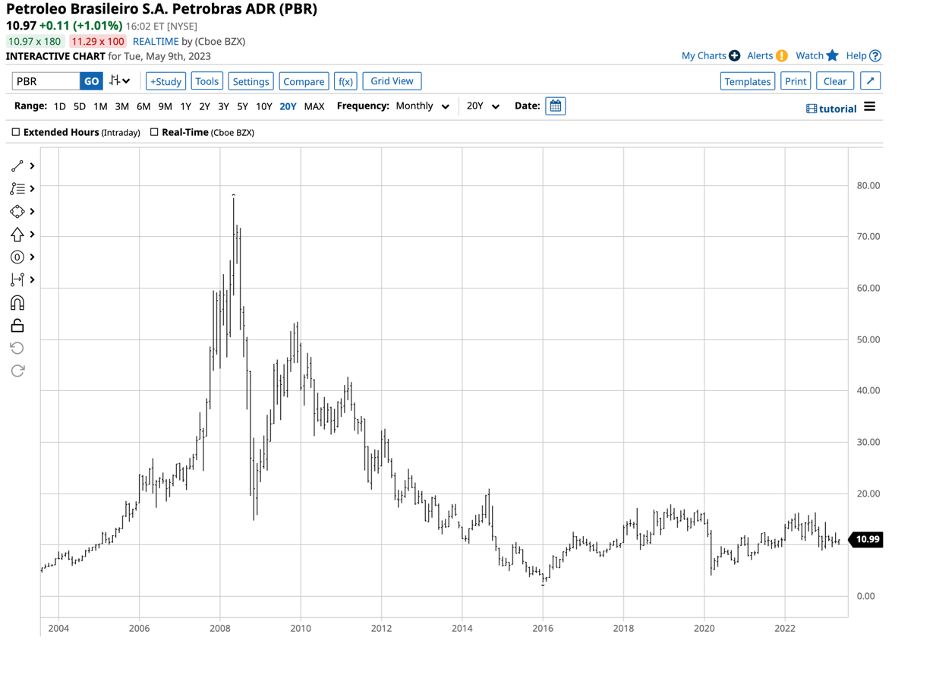
Task: Open the Date calendar picker
Action: [555, 105]
